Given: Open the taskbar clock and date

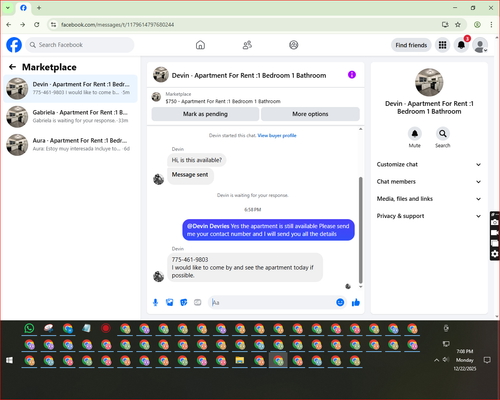Looking at the screenshot, I should [465, 360].
